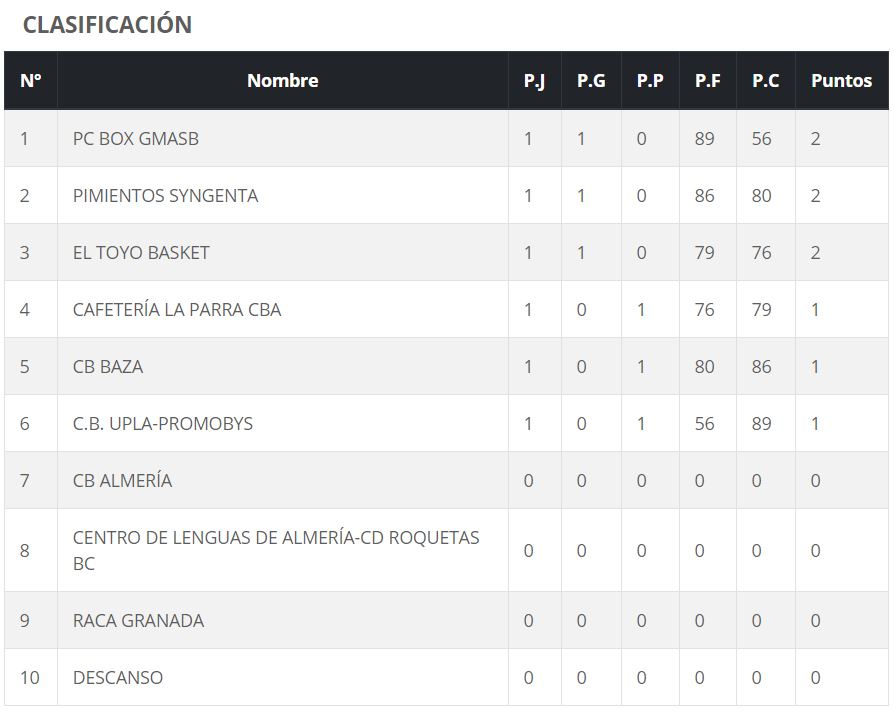Screen dimensions: 894x721
Task: Open CAFETERÍA LA PARRA CBA entry
Action: tap(177, 310)
